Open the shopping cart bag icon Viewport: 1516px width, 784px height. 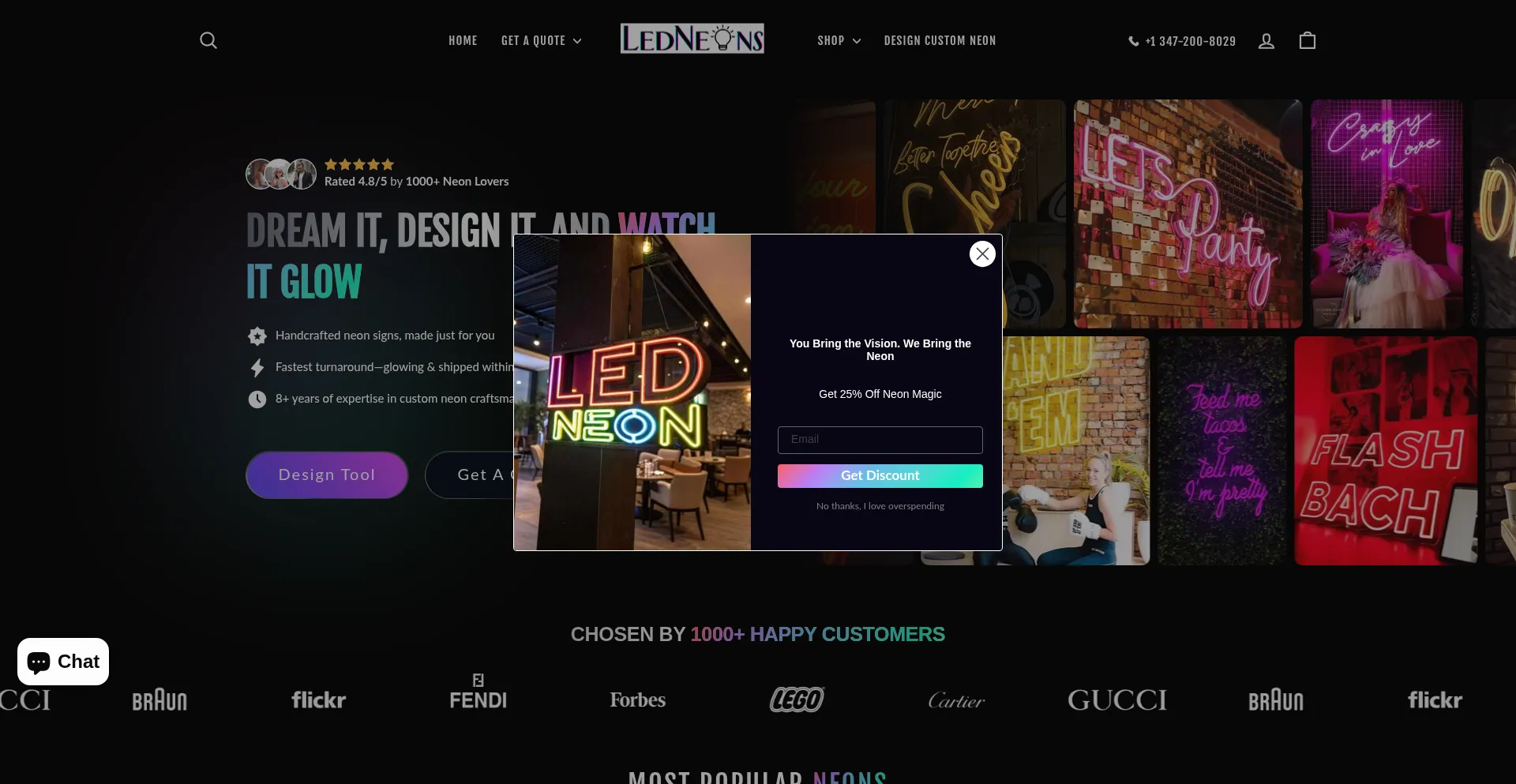[1308, 40]
